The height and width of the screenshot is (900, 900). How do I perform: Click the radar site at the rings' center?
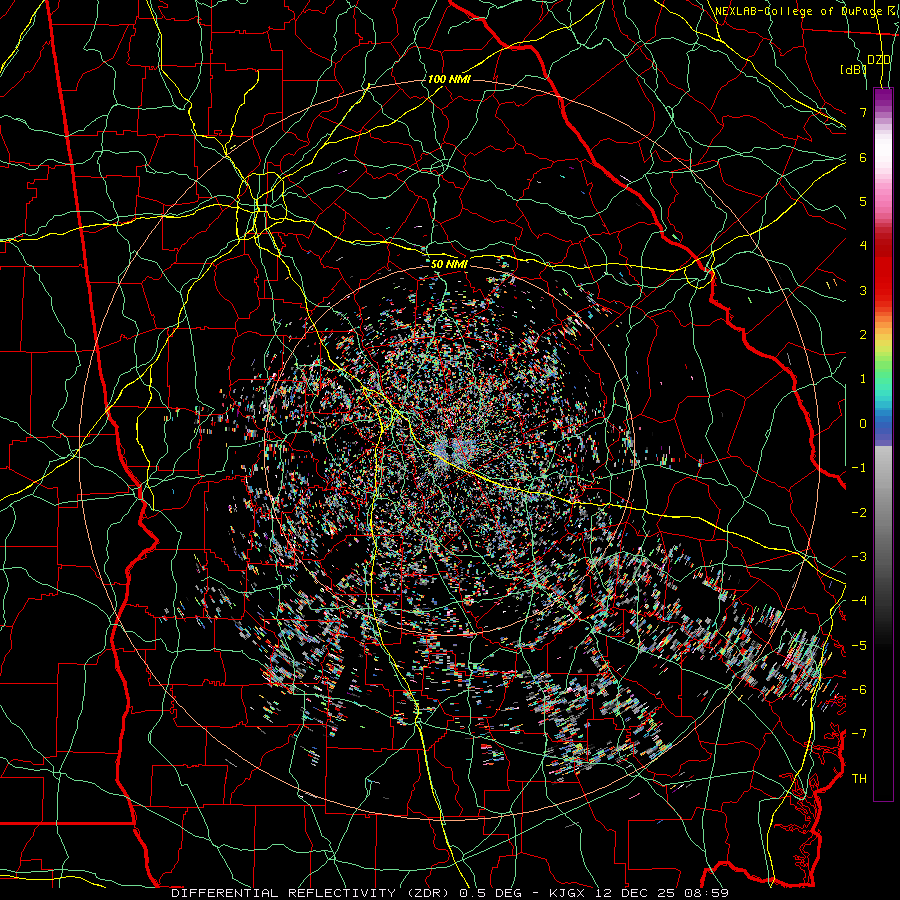(x=449, y=451)
